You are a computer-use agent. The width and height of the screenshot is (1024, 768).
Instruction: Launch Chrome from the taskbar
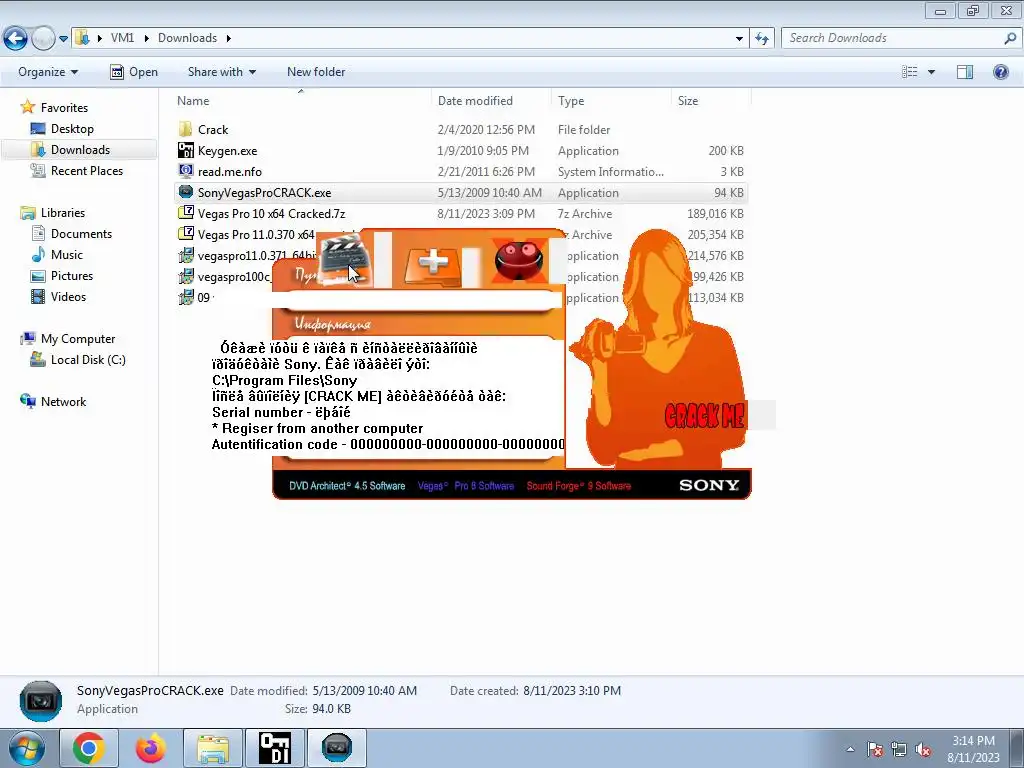pos(89,748)
